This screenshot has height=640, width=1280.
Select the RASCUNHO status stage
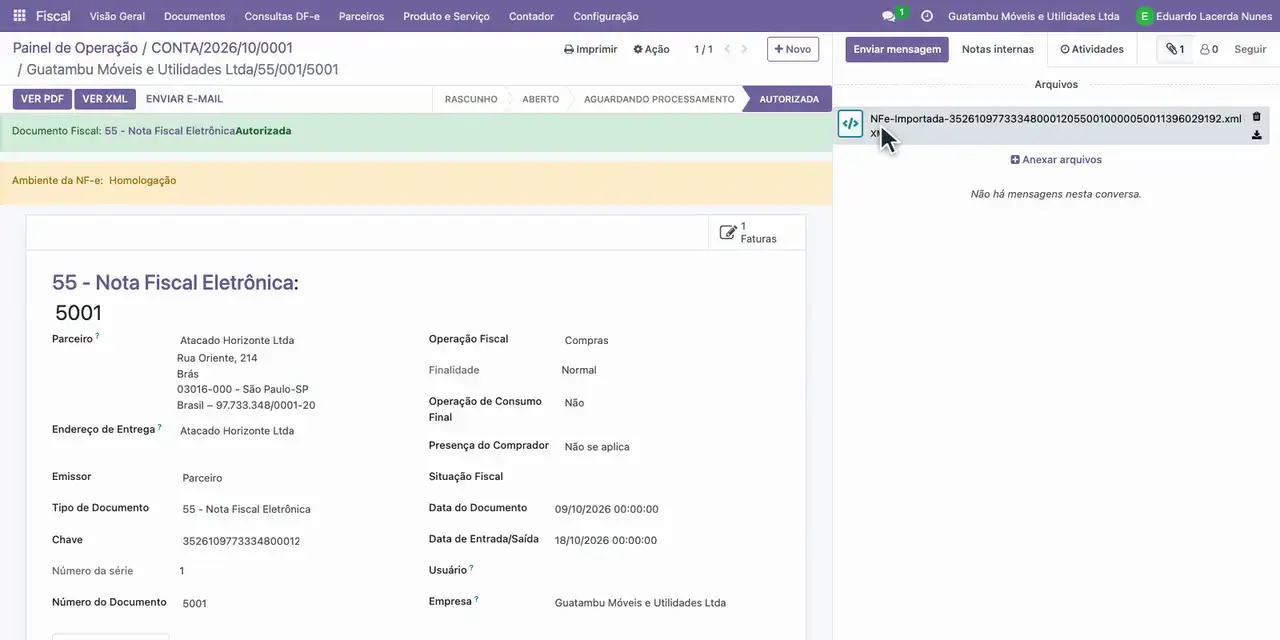(471, 99)
